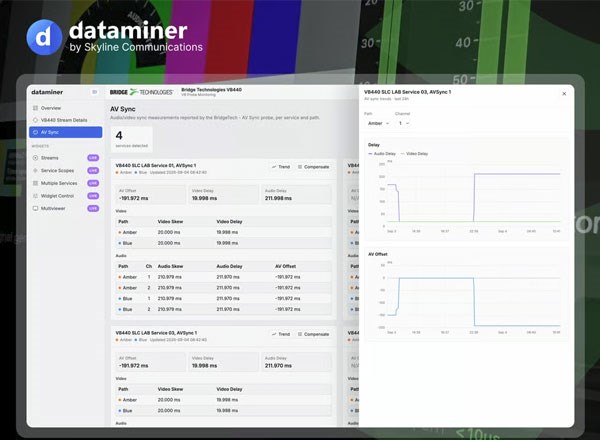This screenshot has height=440, width=600.
Task: Click the Video Skew column header in Service 01
Action: (170, 222)
